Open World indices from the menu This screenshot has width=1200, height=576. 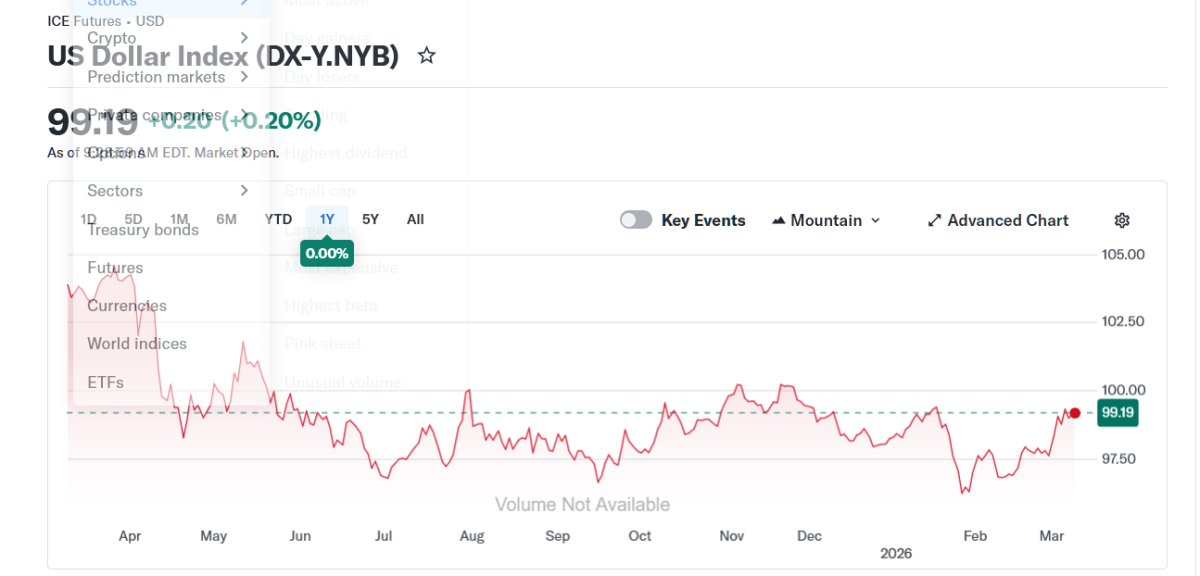pyautogui.click(x=137, y=344)
